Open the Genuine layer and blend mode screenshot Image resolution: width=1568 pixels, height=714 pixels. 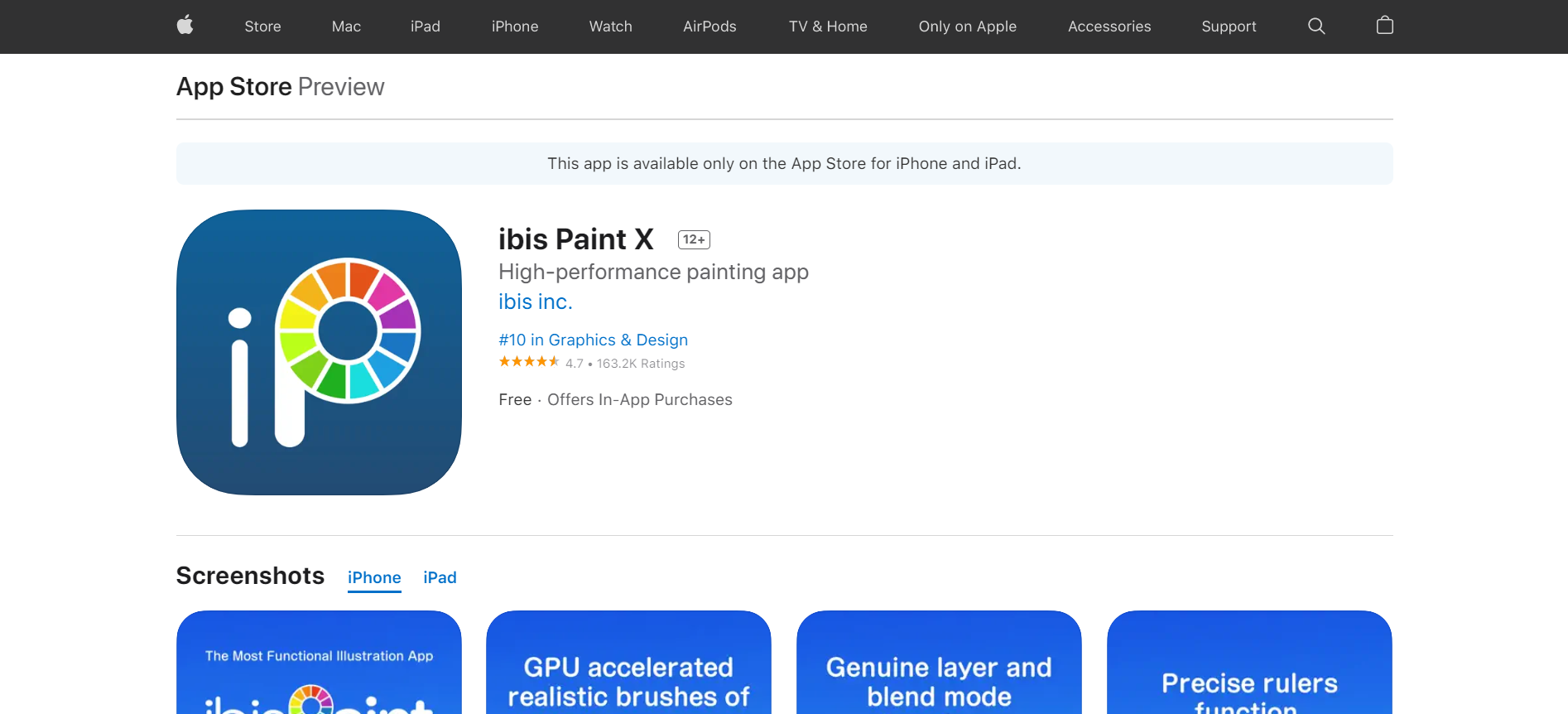pyautogui.click(x=939, y=663)
